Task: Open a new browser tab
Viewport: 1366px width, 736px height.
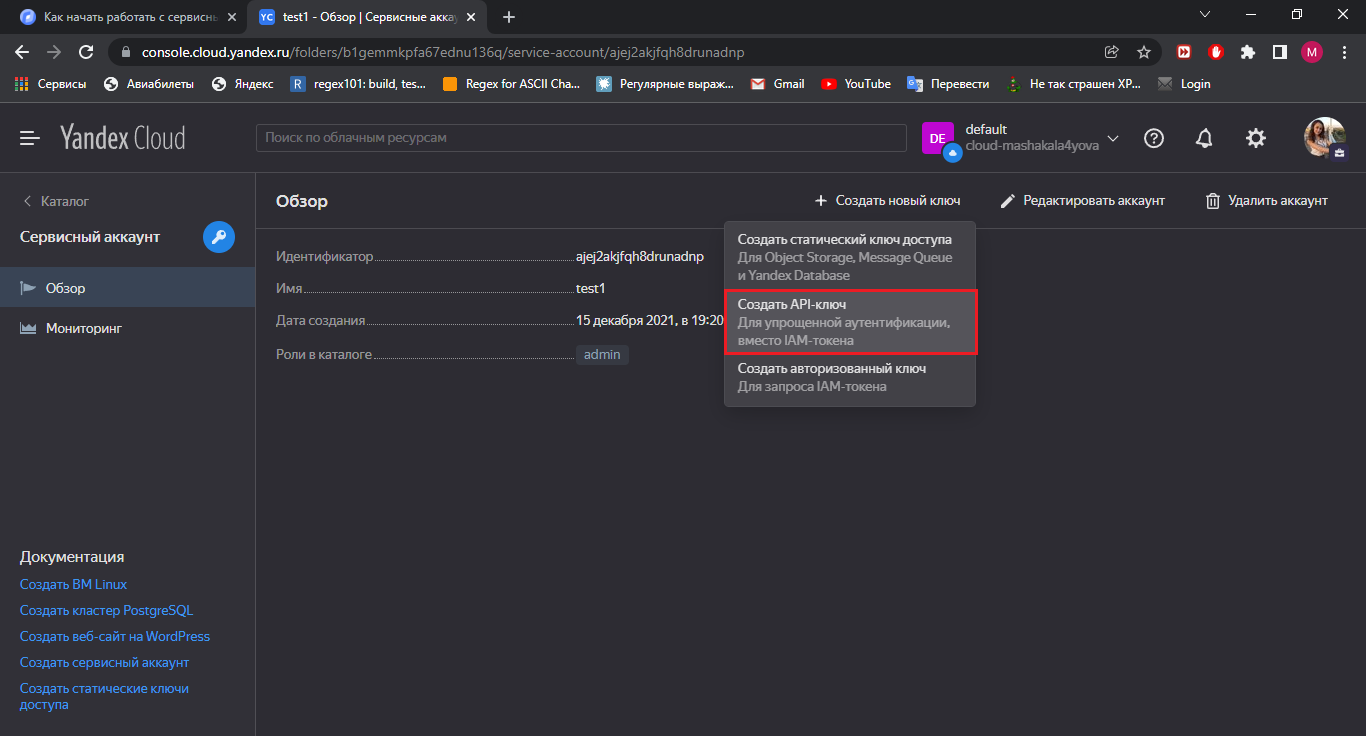Action: click(x=509, y=17)
